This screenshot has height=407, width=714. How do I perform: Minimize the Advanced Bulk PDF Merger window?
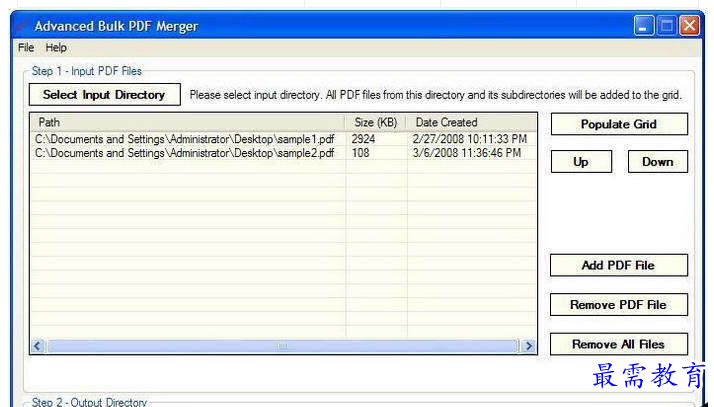point(643,26)
